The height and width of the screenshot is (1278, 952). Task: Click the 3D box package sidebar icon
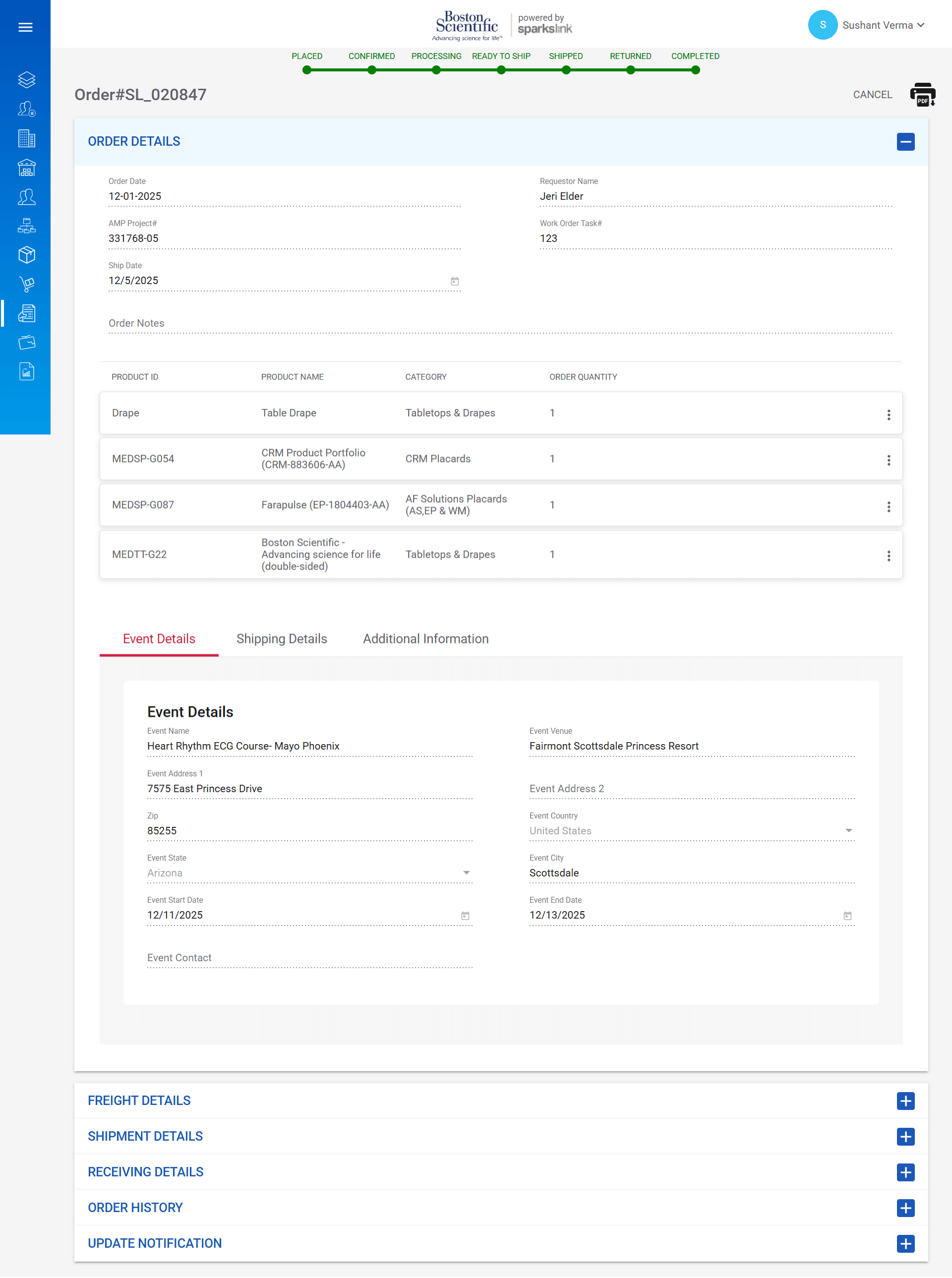click(x=26, y=255)
